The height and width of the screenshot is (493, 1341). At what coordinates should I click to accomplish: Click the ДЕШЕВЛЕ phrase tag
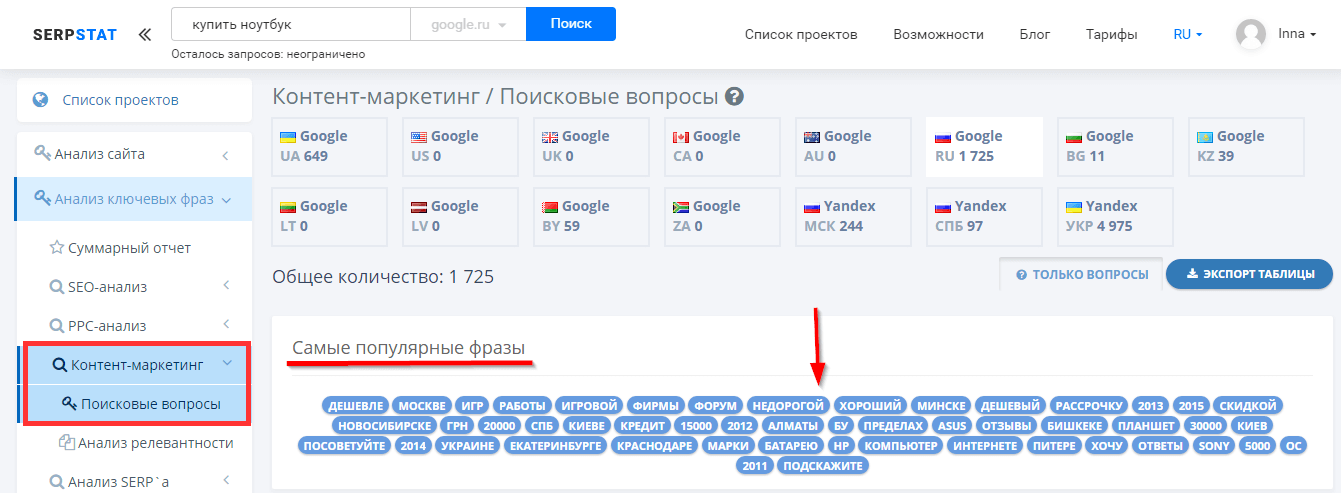[x=355, y=406]
